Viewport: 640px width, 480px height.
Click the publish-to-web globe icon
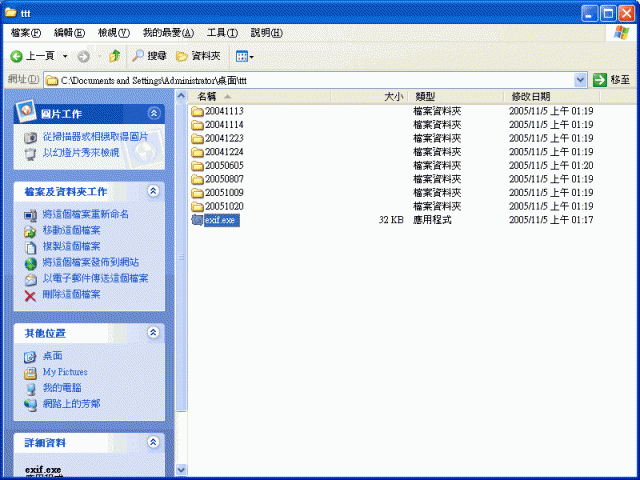[x=30, y=264]
